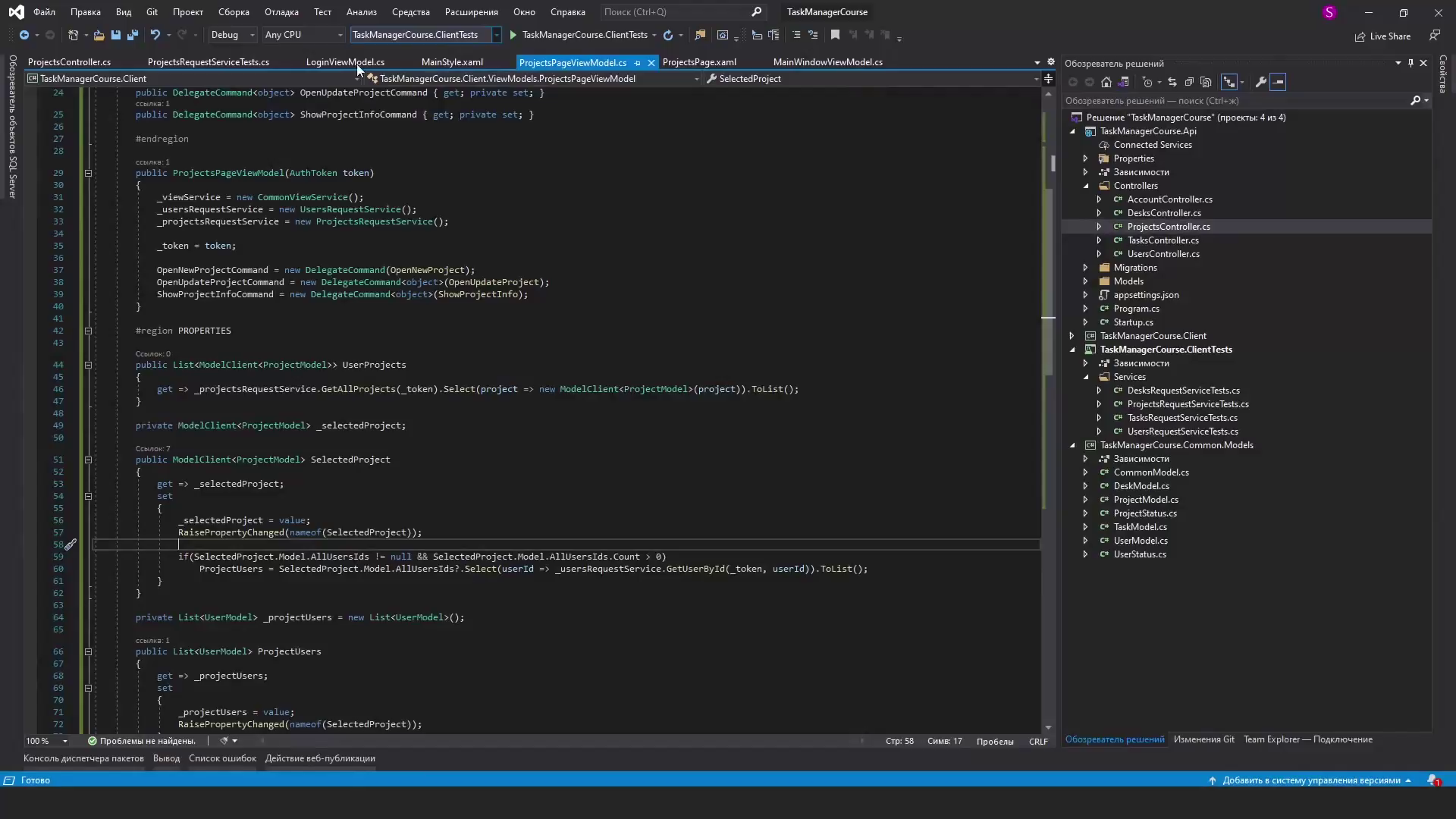The width and height of the screenshot is (1456, 819).
Task: Open the Git menu
Action: (x=152, y=12)
